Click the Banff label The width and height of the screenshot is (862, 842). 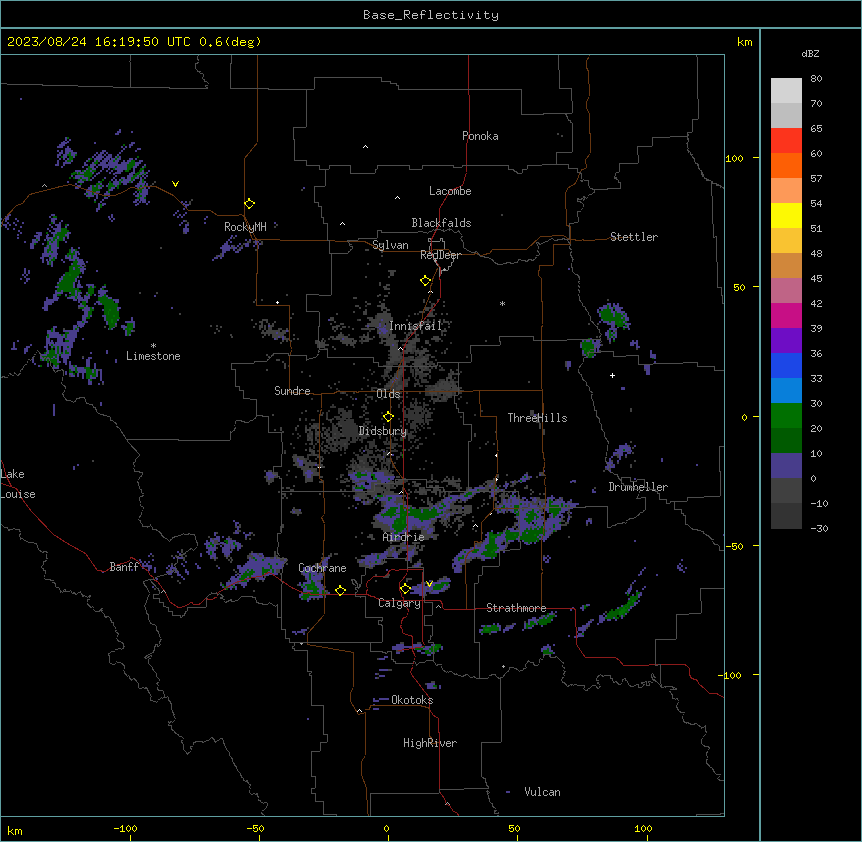pos(124,567)
